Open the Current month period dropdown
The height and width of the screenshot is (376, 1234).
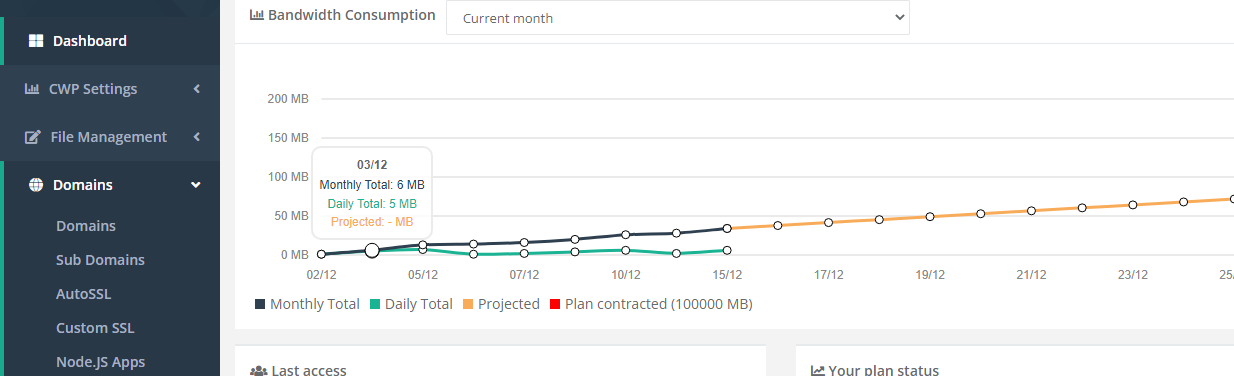(678, 18)
